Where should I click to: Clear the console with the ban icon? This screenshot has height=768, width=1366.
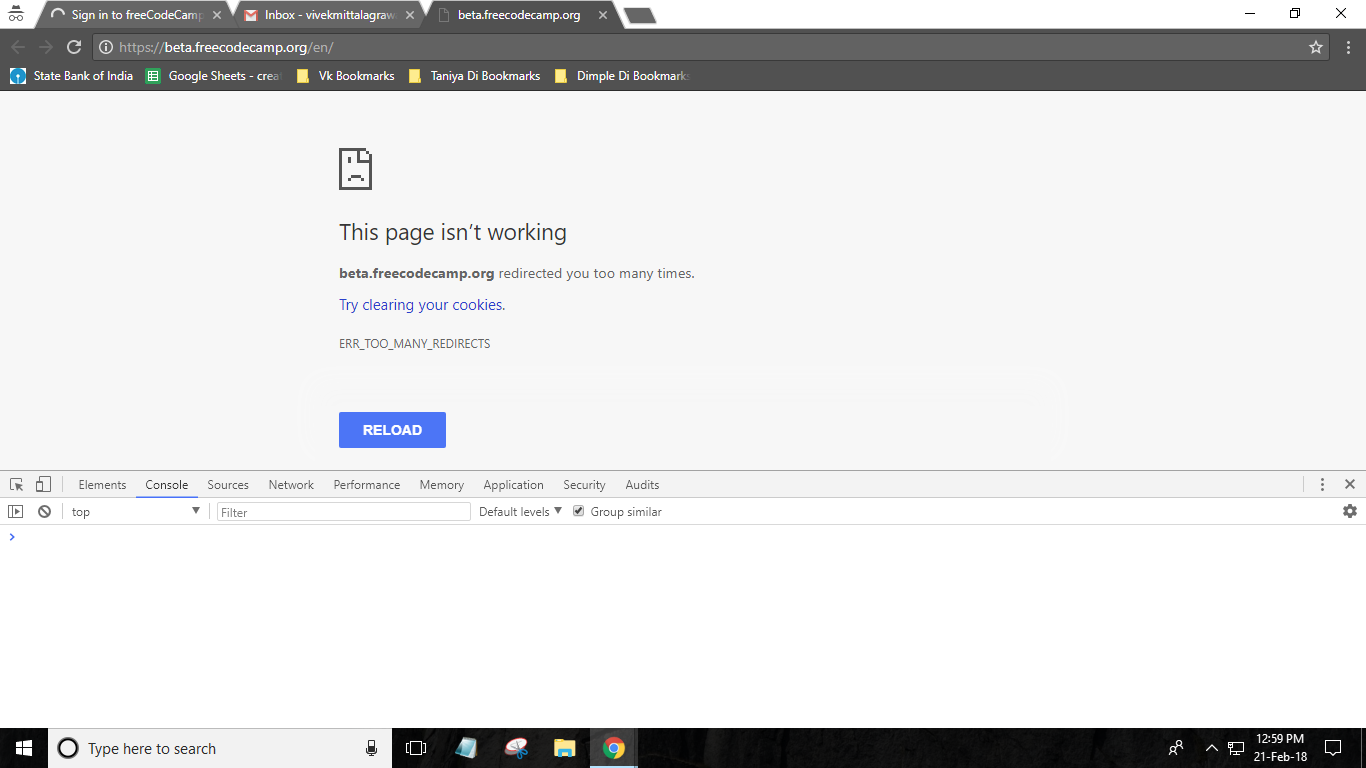tap(44, 511)
